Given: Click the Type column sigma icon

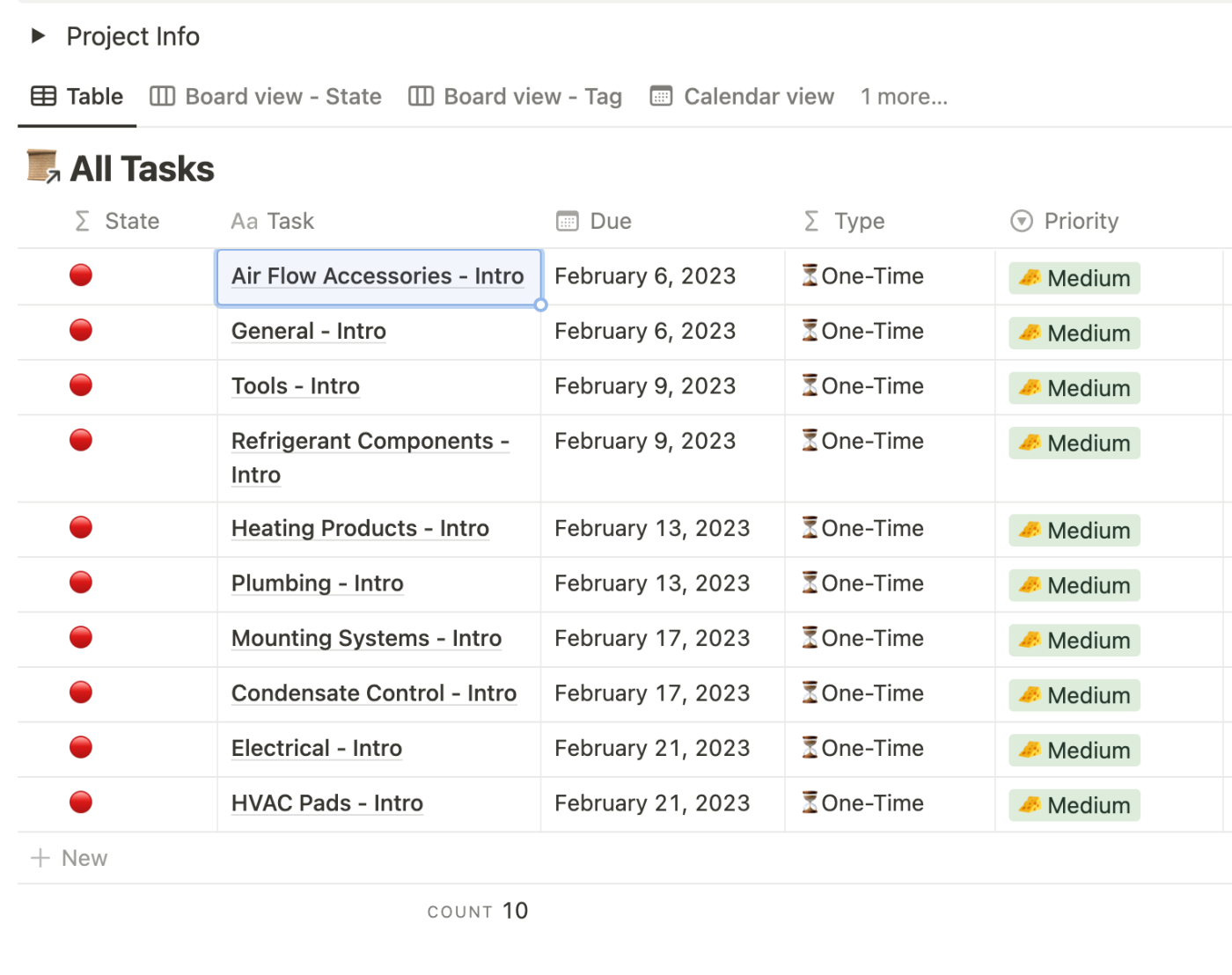Looking at the screenshot, I should tap(811, 222).
